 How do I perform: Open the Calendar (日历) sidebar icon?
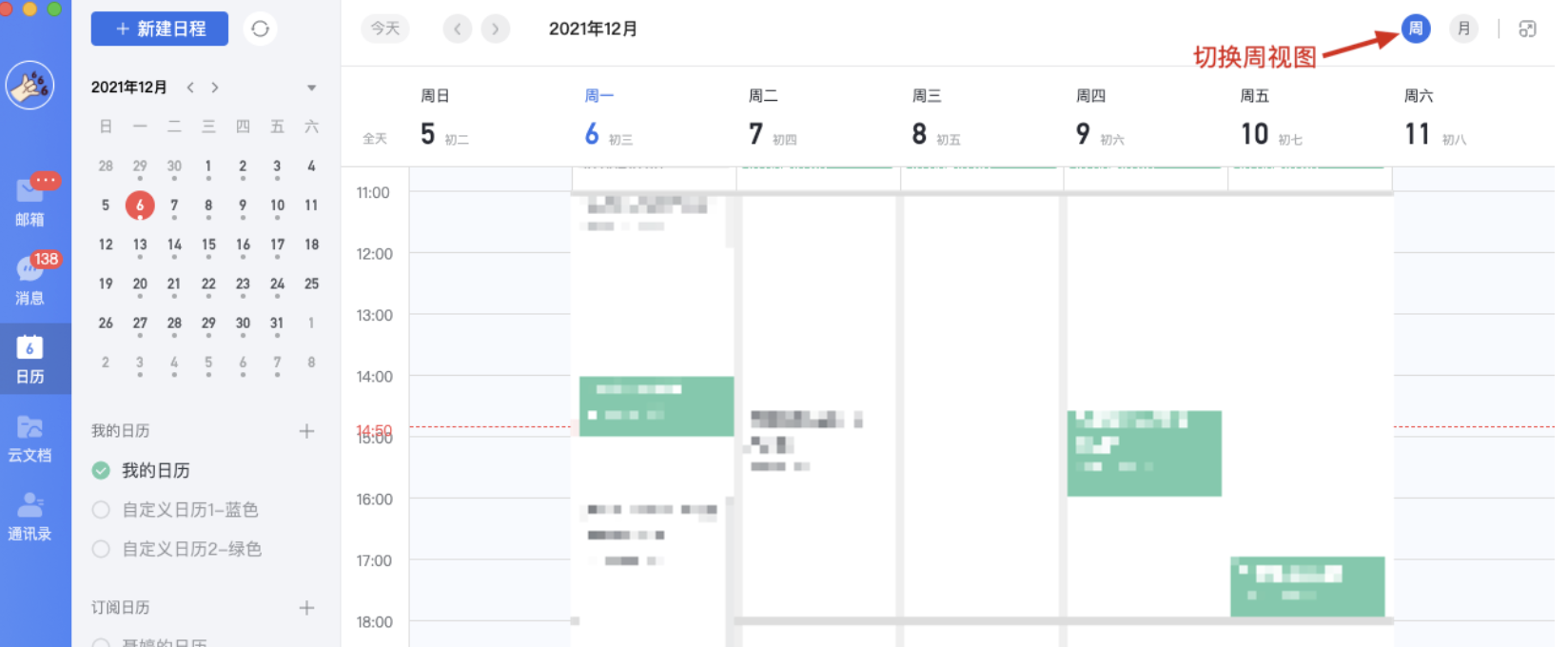pos(30,359)
